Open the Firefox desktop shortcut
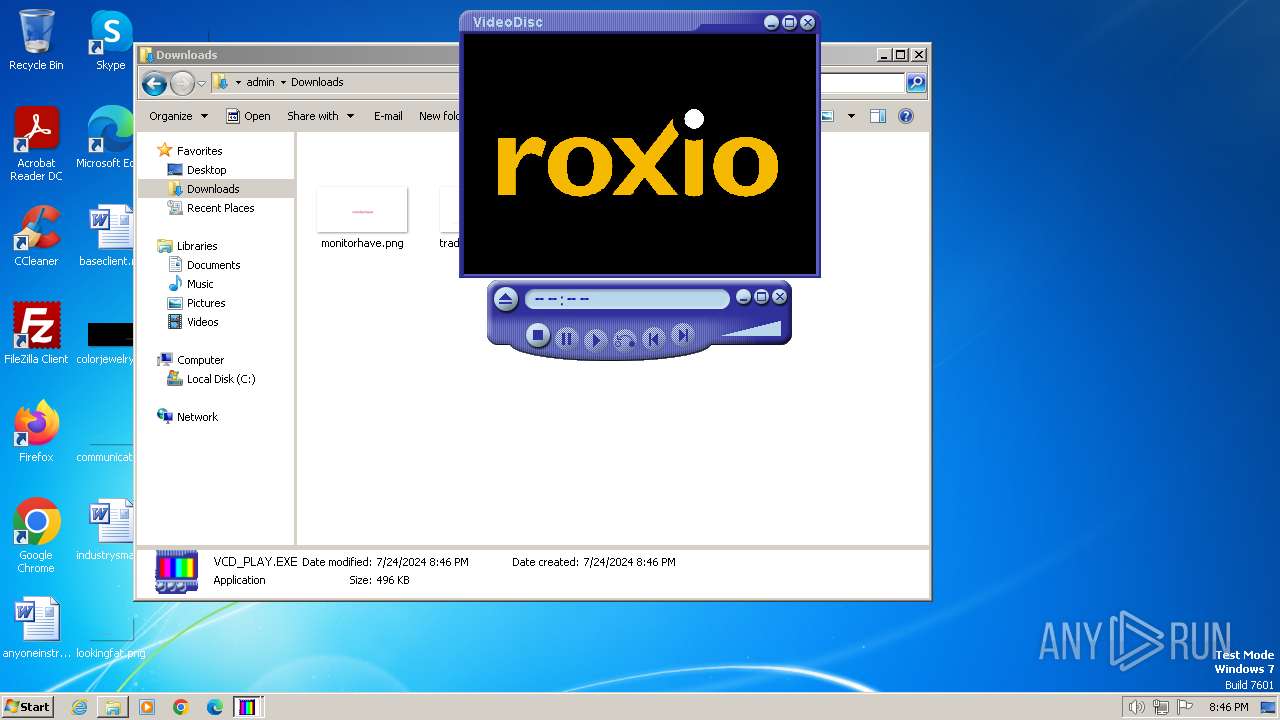Image resolution: width=1280 pixels, height=720 pixels. (x=36, y=432)
